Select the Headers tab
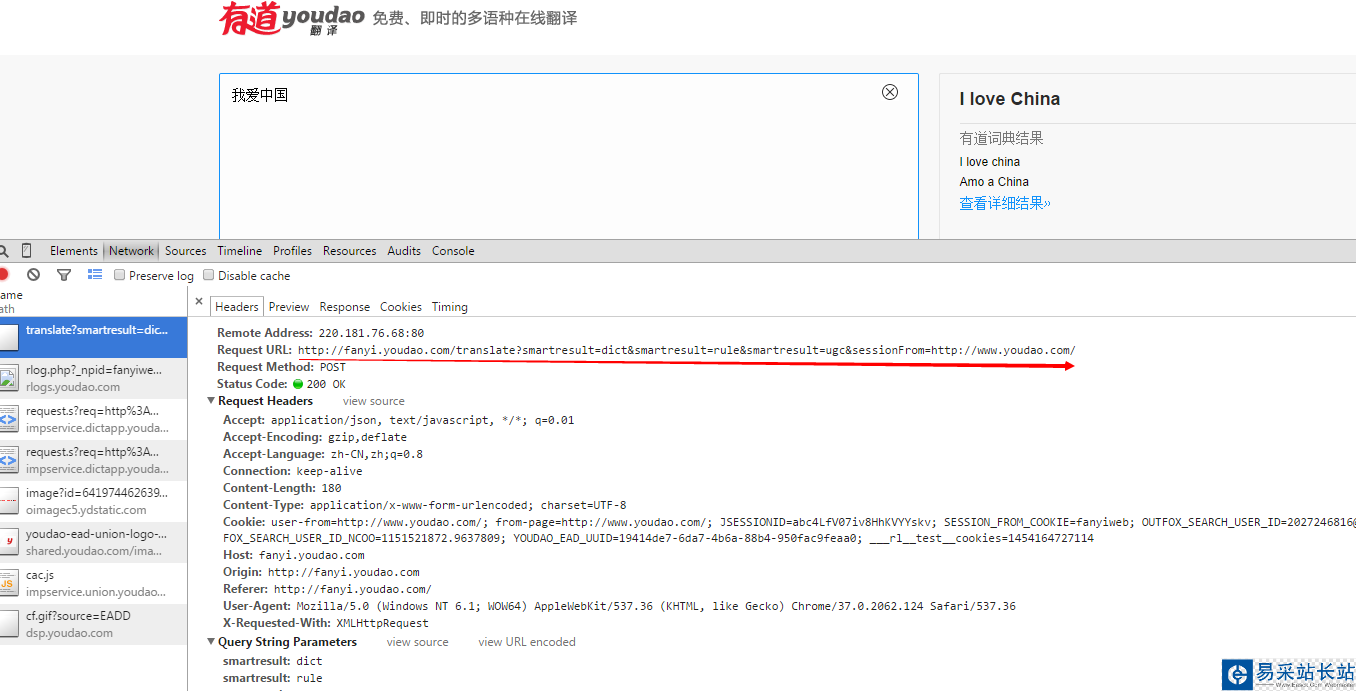 pyautogui.click(x=237, y=307)
